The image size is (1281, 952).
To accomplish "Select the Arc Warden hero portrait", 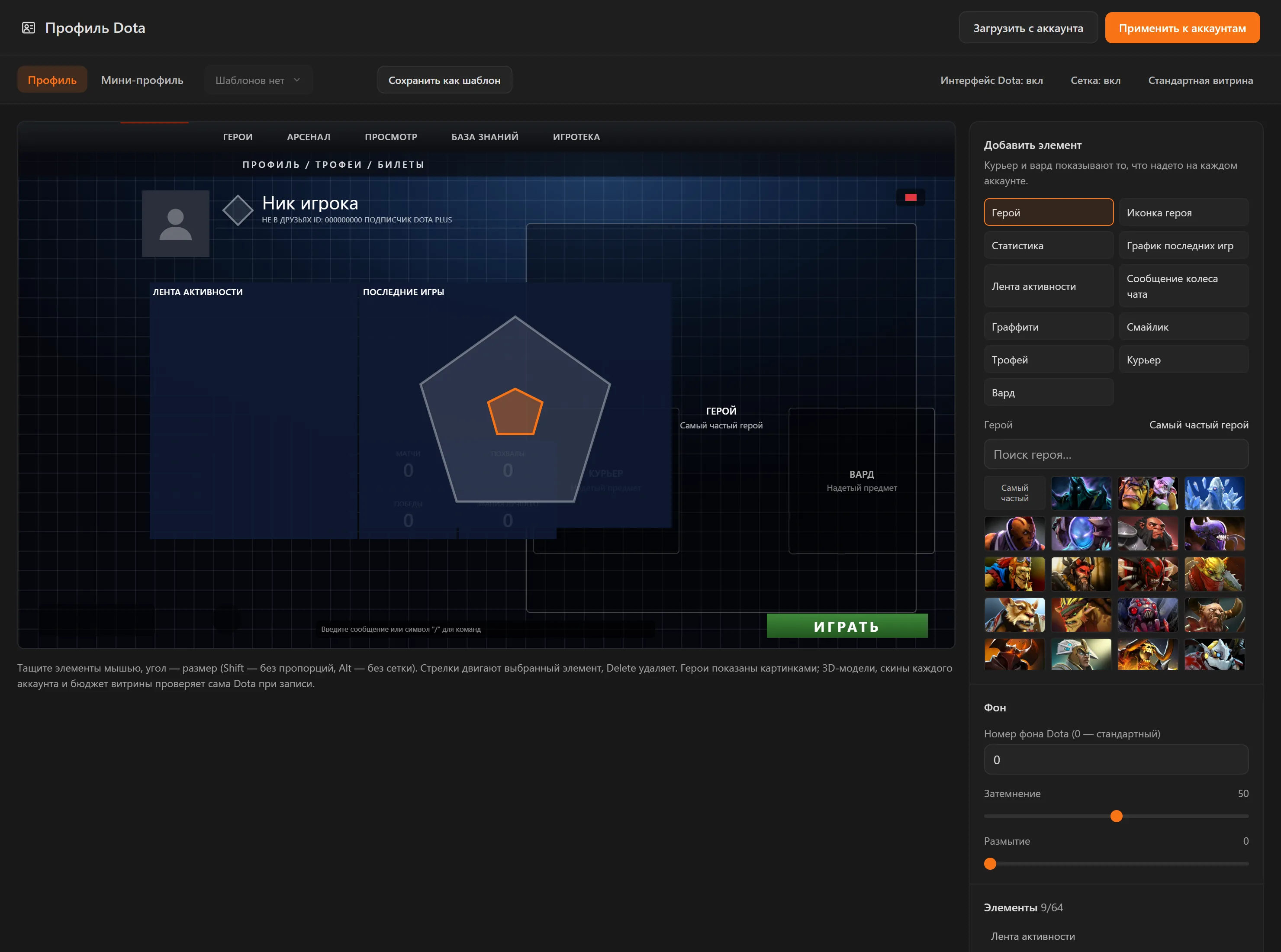I will pos(1081,534).
